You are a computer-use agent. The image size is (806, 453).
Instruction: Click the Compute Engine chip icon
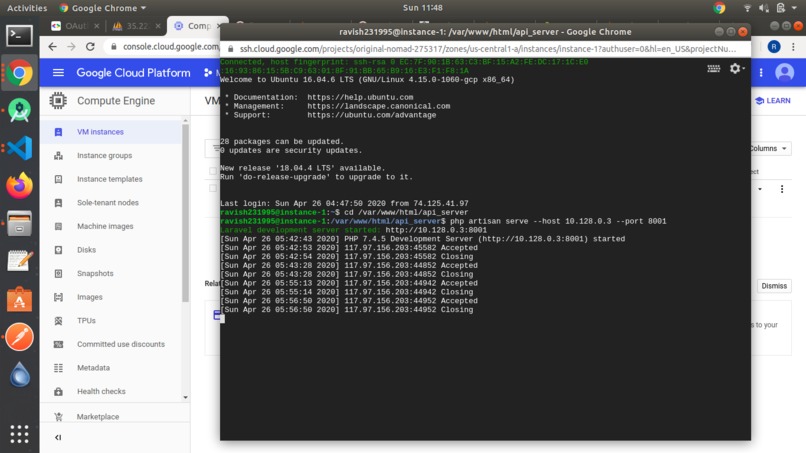[x=58, y=101]
